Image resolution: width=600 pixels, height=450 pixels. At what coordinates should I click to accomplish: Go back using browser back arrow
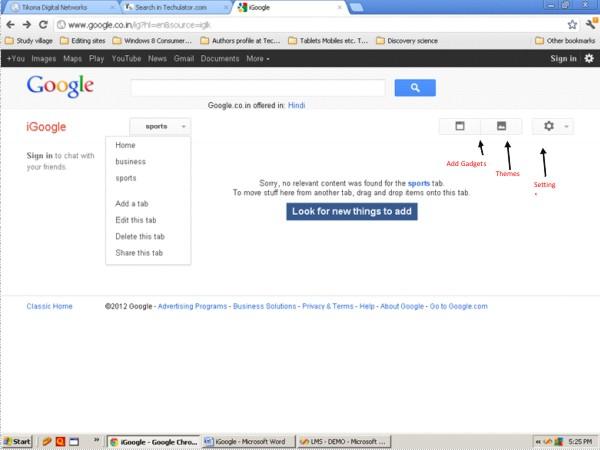[10, 25]
